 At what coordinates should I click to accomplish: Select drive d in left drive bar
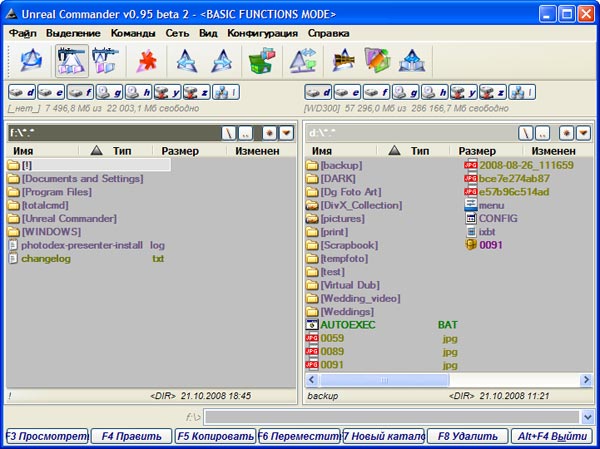[22, 92]
